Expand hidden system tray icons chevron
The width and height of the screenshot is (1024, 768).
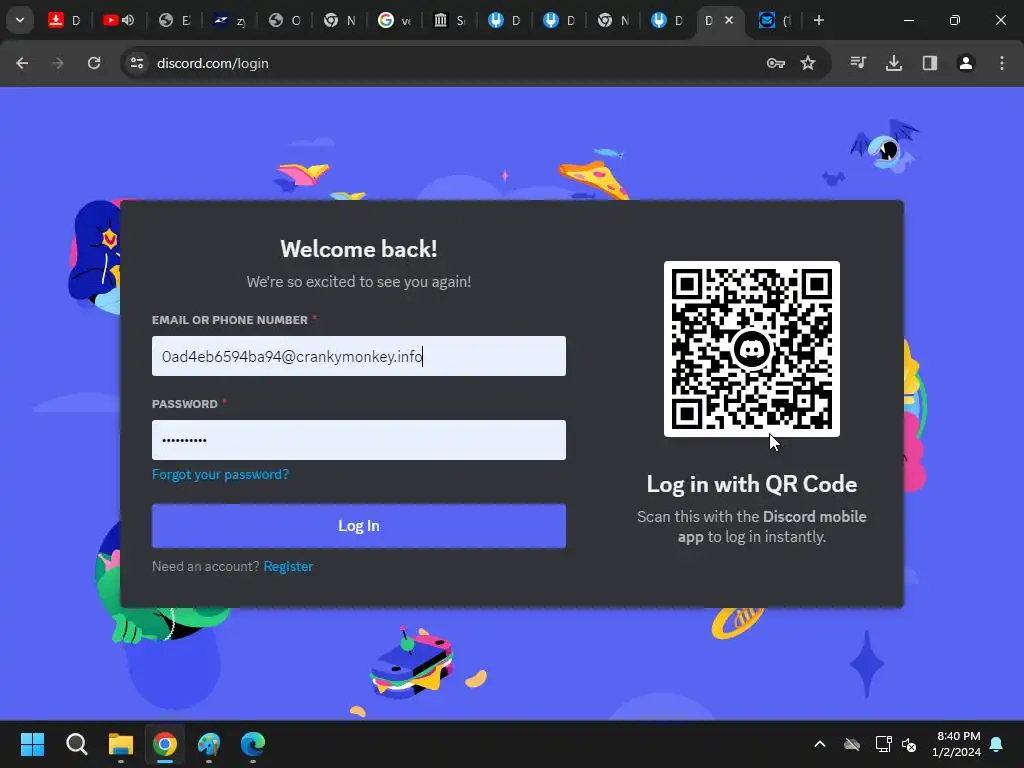[820, 744]
